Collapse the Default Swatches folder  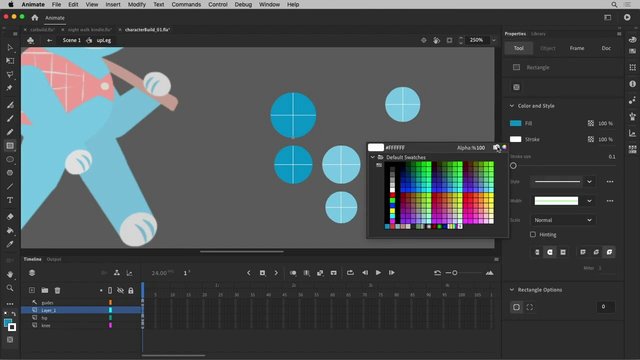tap(372, 157)
